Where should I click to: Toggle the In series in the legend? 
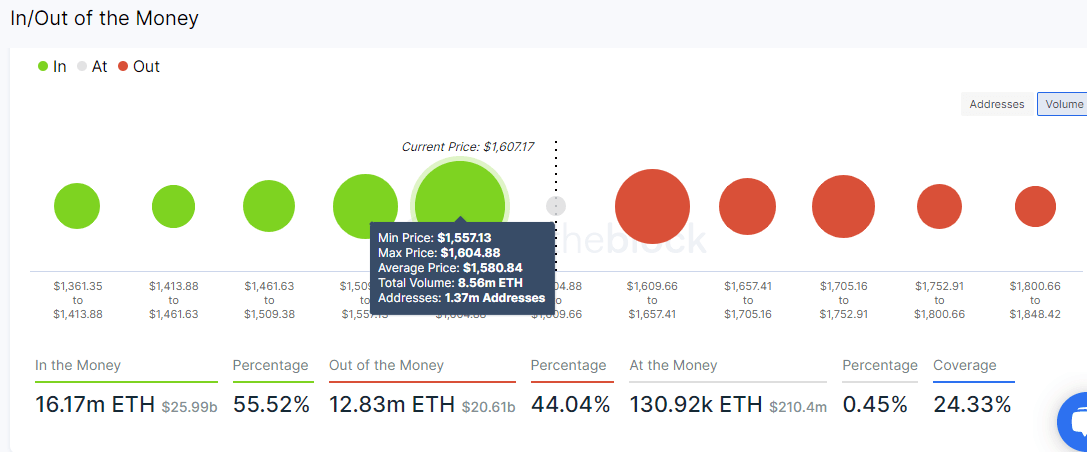pos(52,67)
